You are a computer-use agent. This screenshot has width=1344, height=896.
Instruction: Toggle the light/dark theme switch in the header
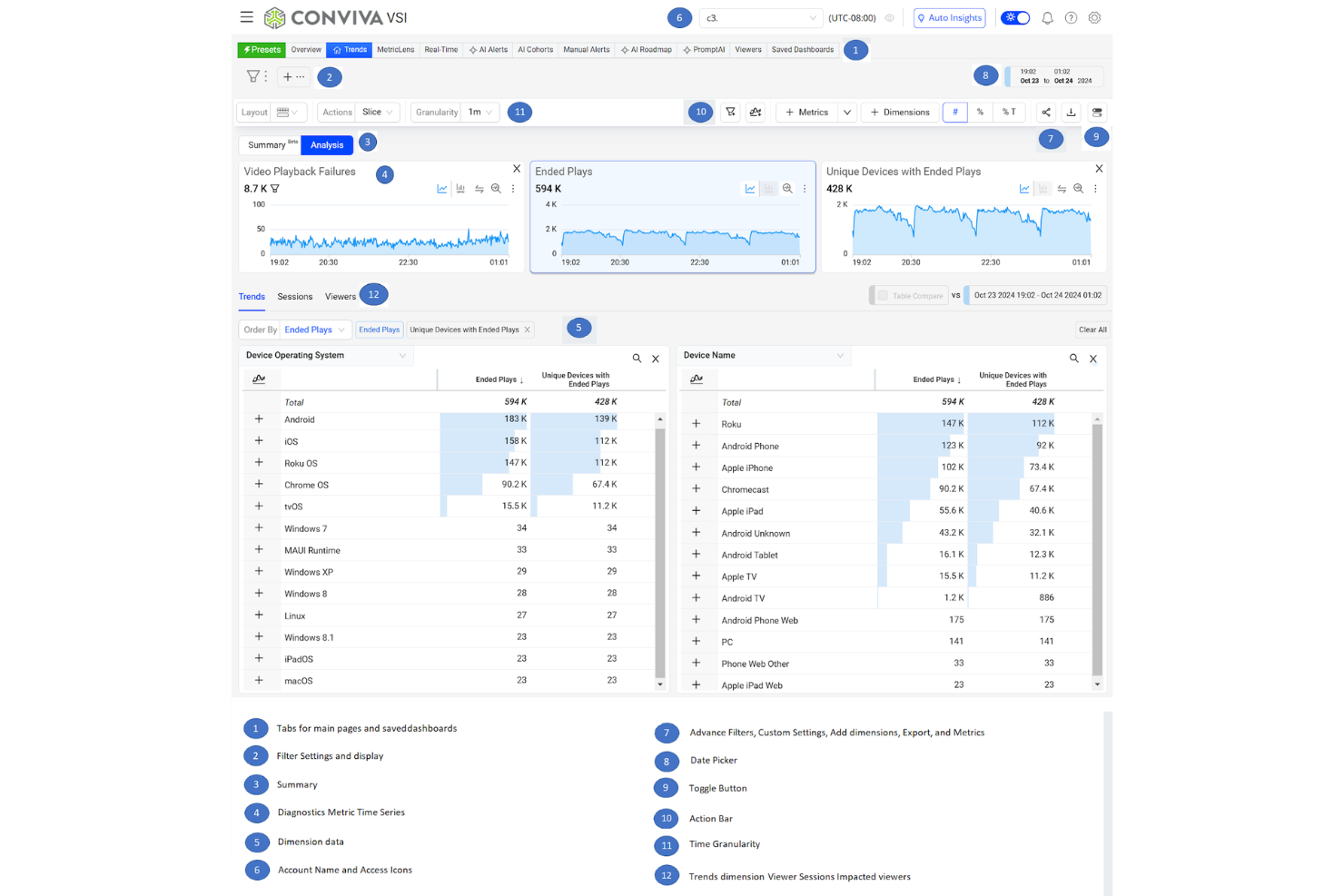coord(1014,17)
